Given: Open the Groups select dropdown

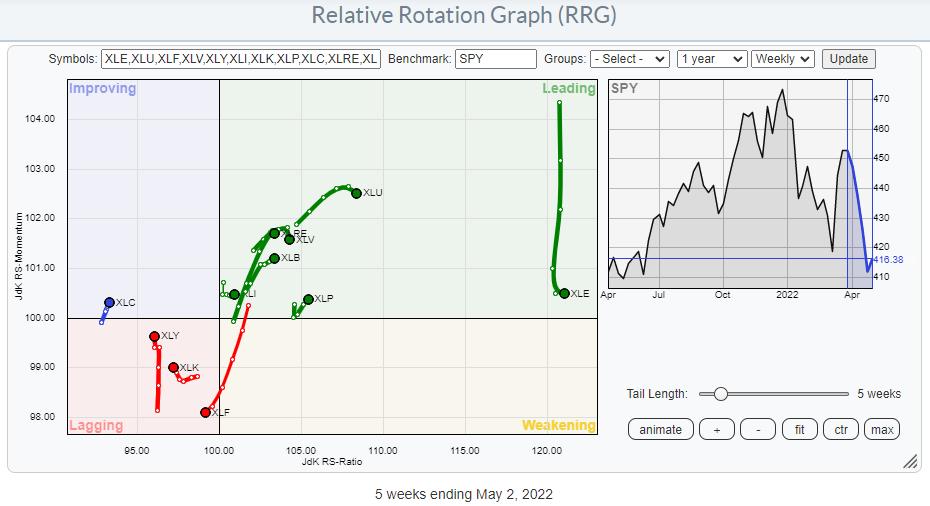Looking at the screenshot, I should pyautogui.click(x=629, y=59).
